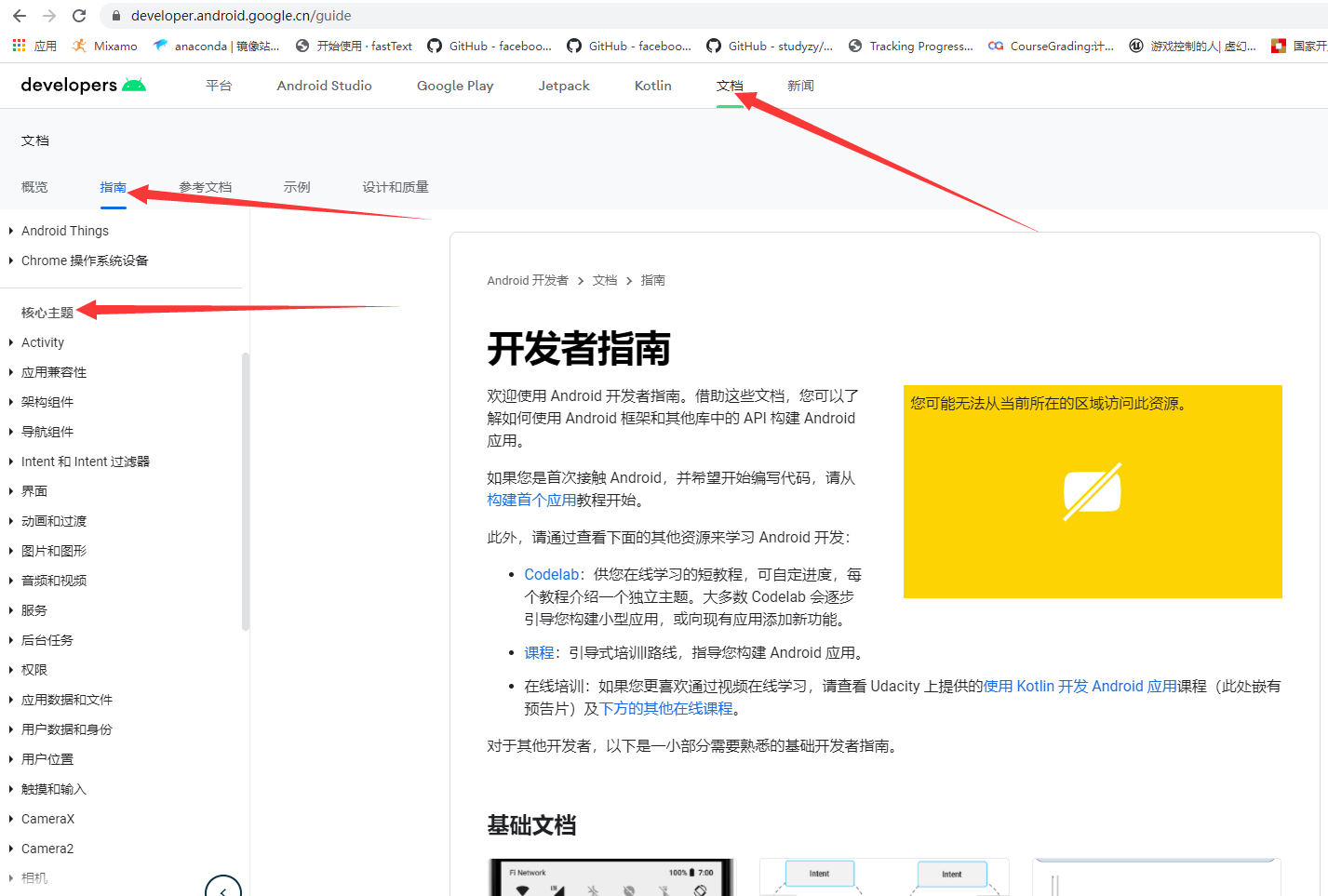Select the 文档 top navigation item
1328x896 pixels.
[730, 86]
